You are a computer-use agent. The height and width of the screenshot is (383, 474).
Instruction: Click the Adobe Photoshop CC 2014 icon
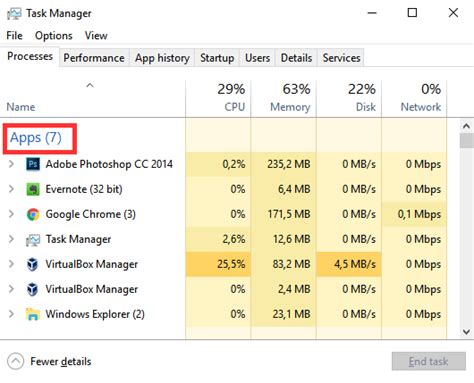coord(33,164)
